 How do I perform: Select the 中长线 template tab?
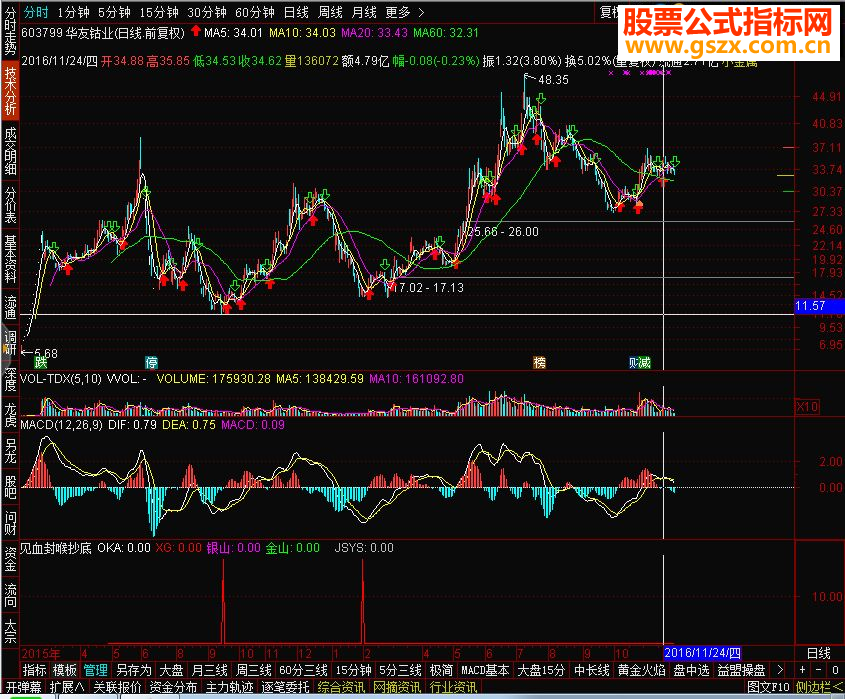[x=592, y=670]
